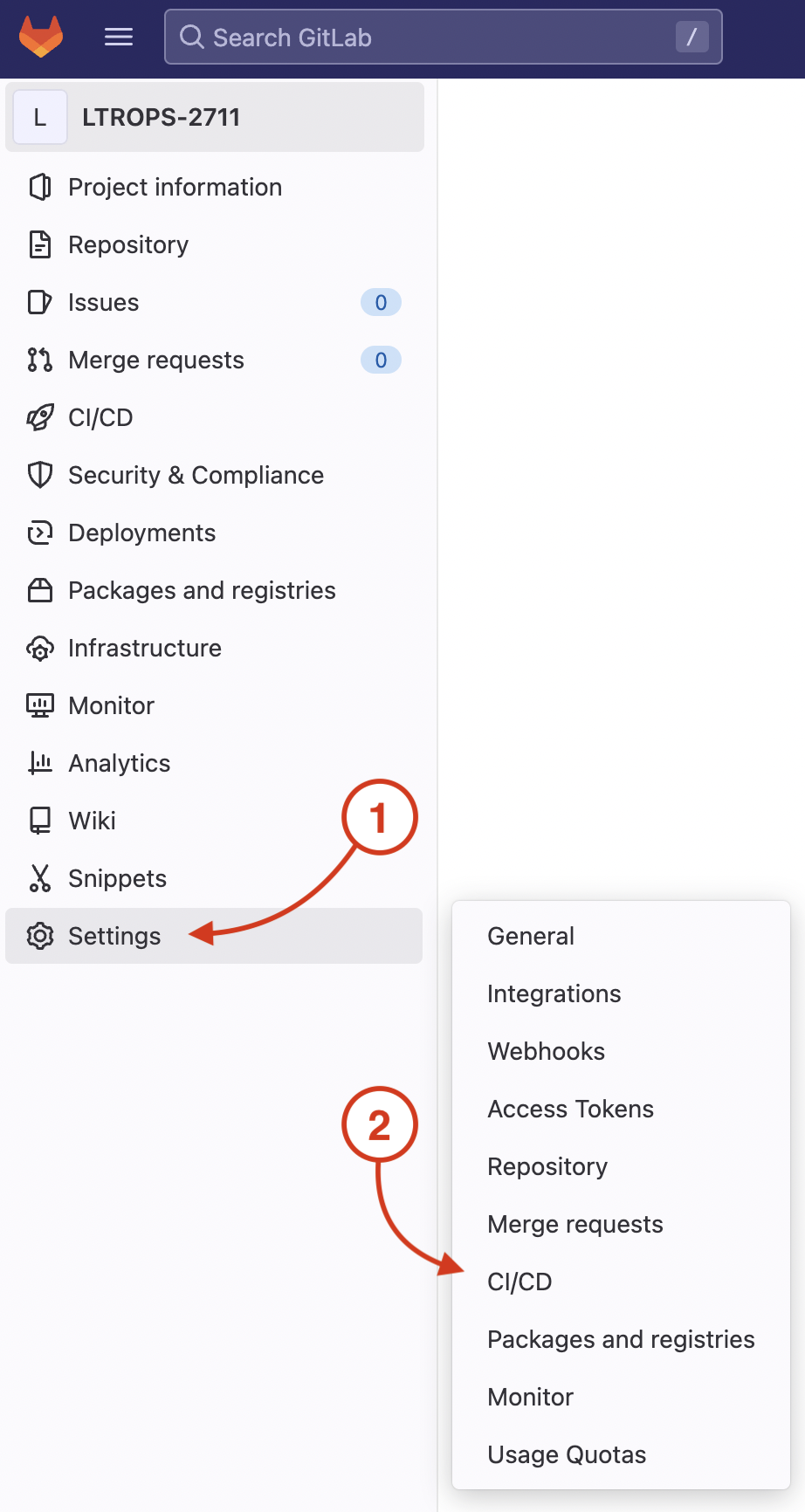Image resolution: width=805 pixels, height=1512 pixels.
Task: Click the Issues count badge
Action: click(381, 302)
